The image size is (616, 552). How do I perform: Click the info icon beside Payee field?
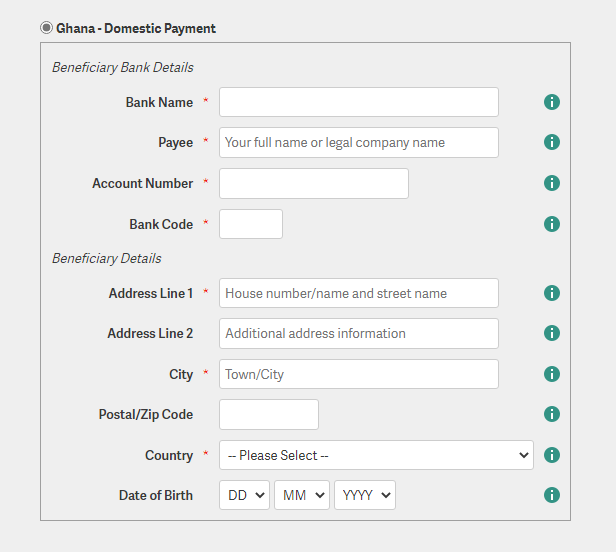point(551,142)
